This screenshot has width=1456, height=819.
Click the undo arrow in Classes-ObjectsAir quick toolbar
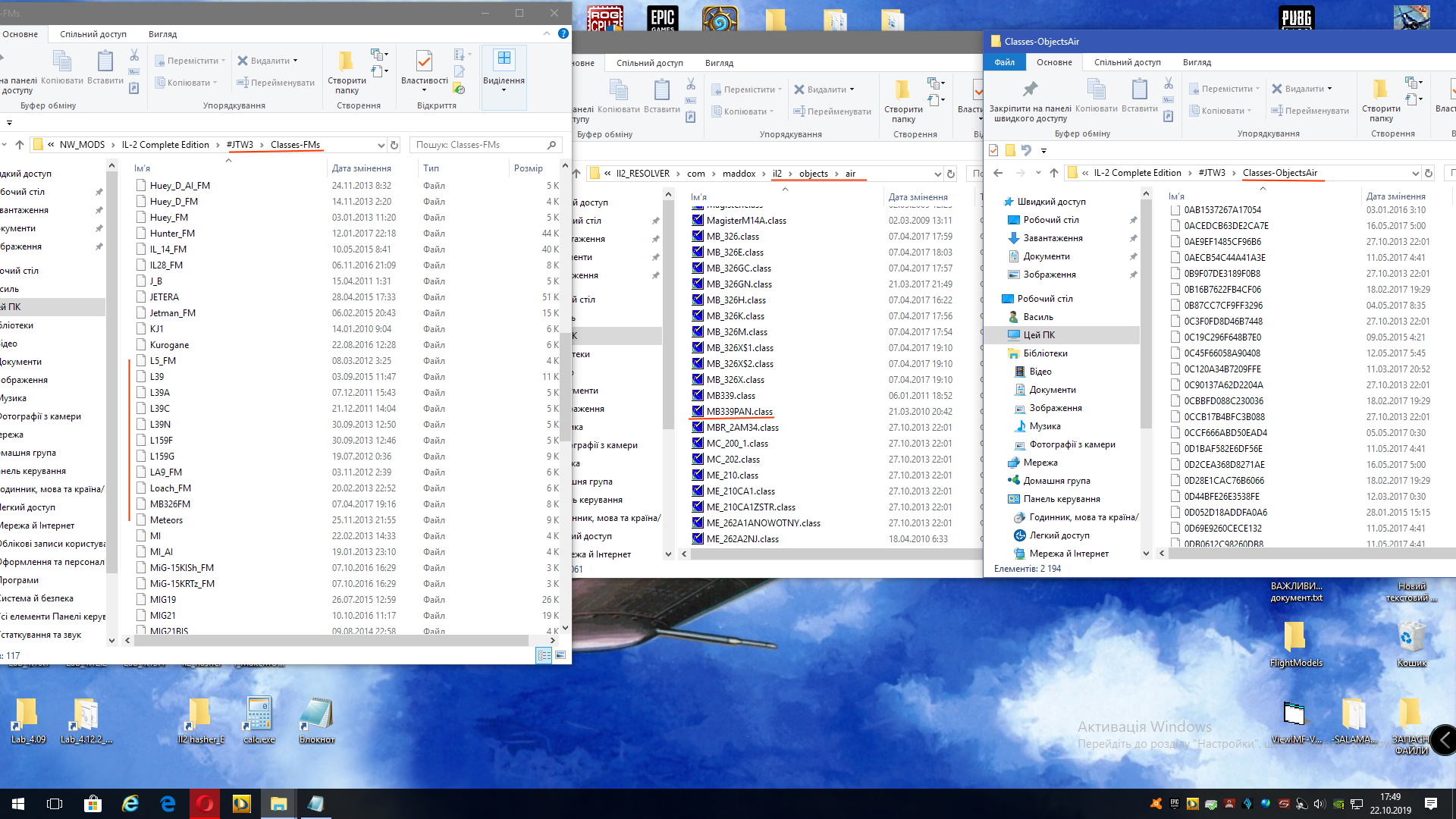point(1026,150)
